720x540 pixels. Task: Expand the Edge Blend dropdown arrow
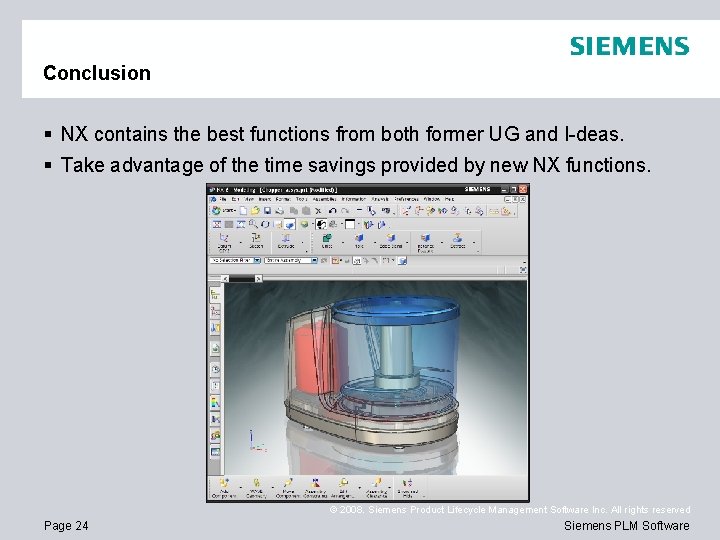pos(407,242)
